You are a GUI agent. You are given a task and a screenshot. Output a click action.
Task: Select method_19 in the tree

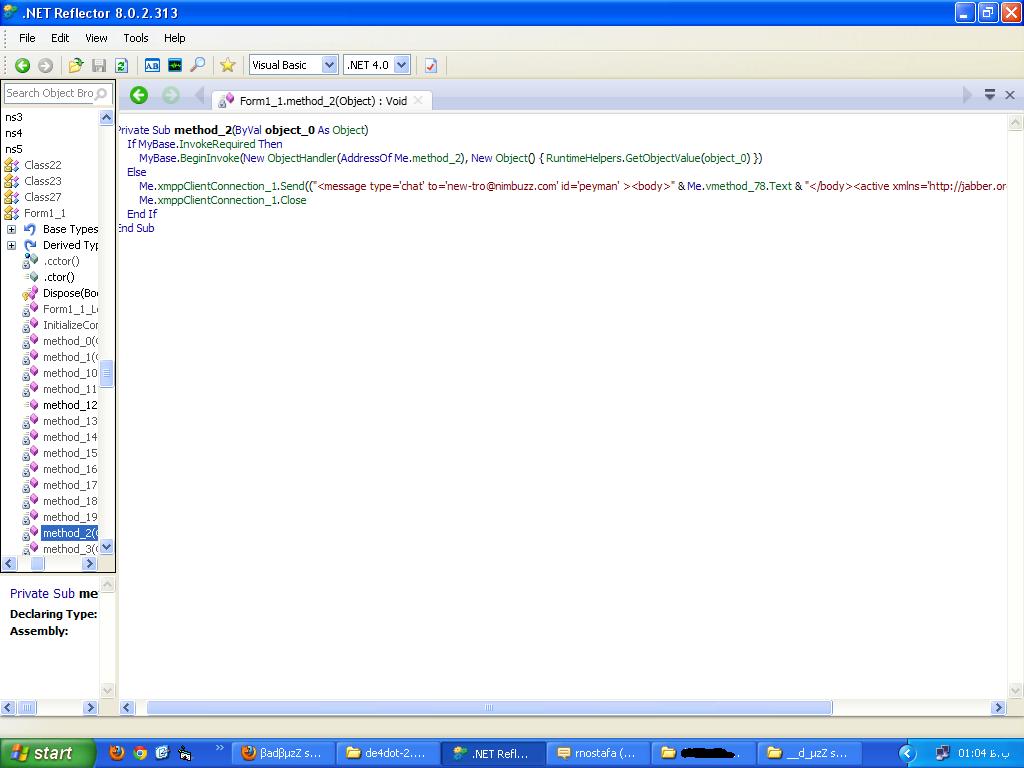pyautogui.click(x=70, y=517)
